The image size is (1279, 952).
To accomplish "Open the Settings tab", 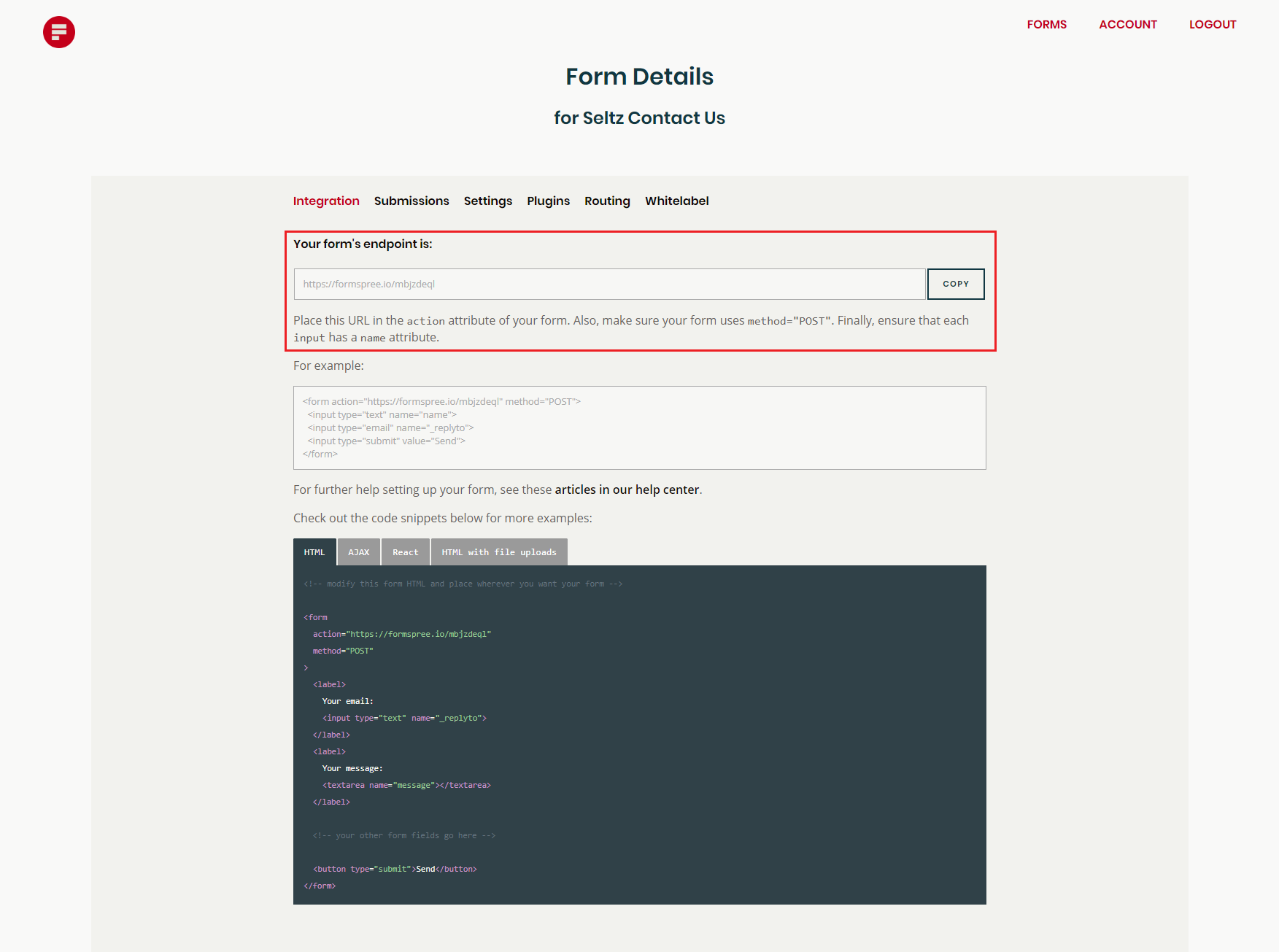I will pyautogui.click(x=487, y=201).
